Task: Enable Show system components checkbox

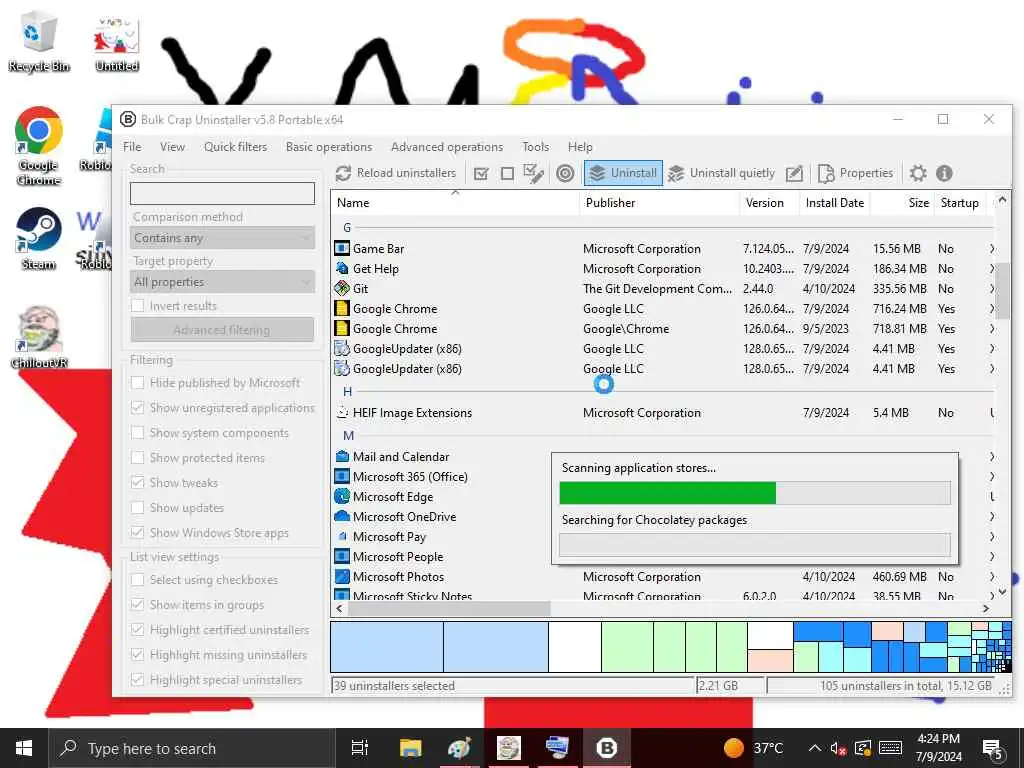Action: click(x=138, y=432)
